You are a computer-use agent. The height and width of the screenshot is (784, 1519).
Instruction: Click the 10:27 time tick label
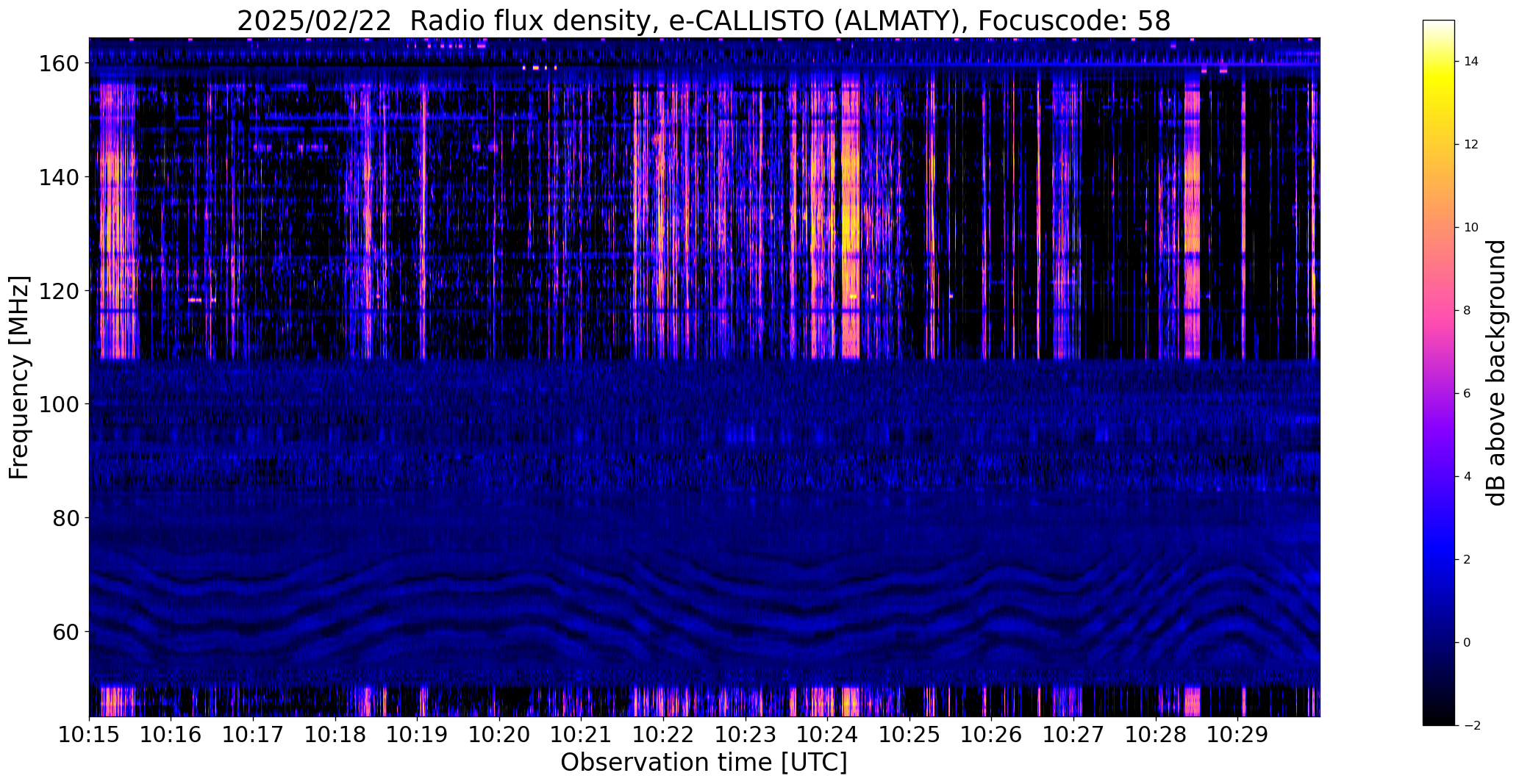1073,733
